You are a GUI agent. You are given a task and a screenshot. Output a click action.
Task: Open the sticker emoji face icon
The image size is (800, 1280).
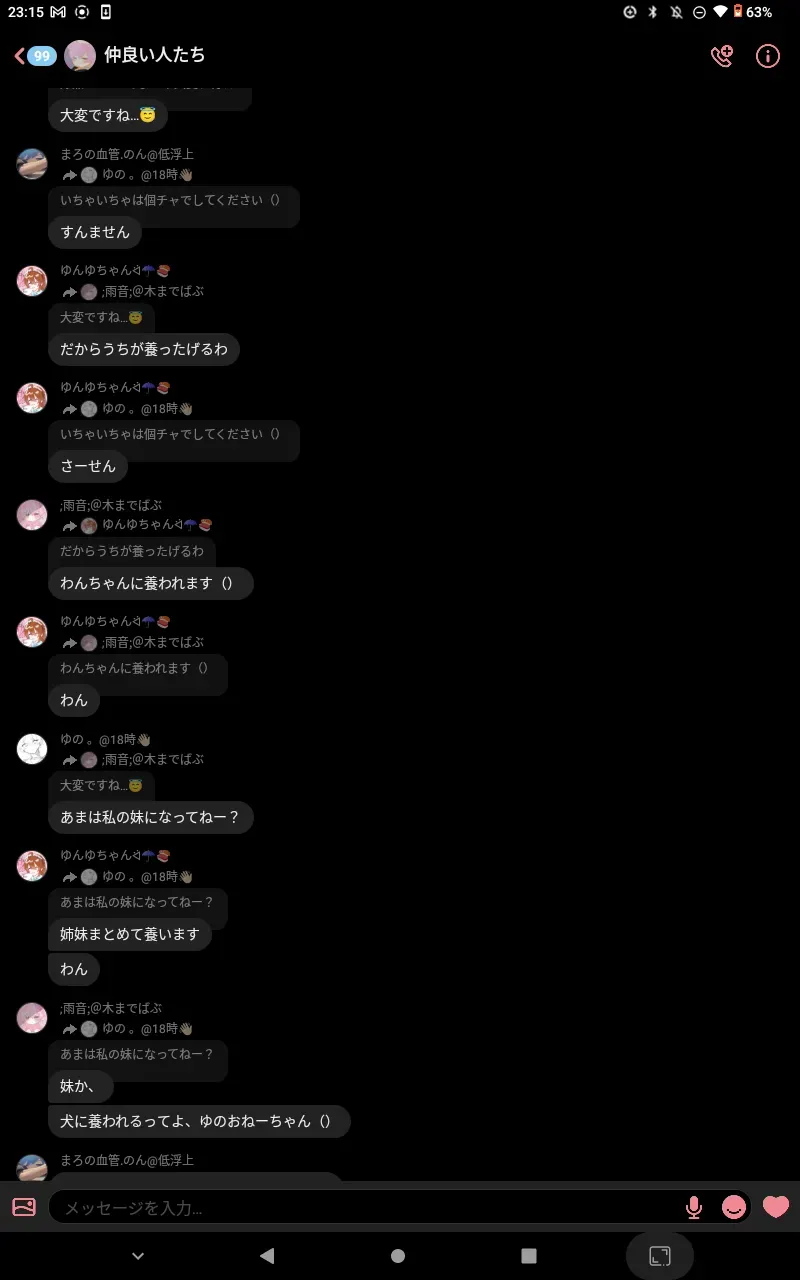point(734,1207)
